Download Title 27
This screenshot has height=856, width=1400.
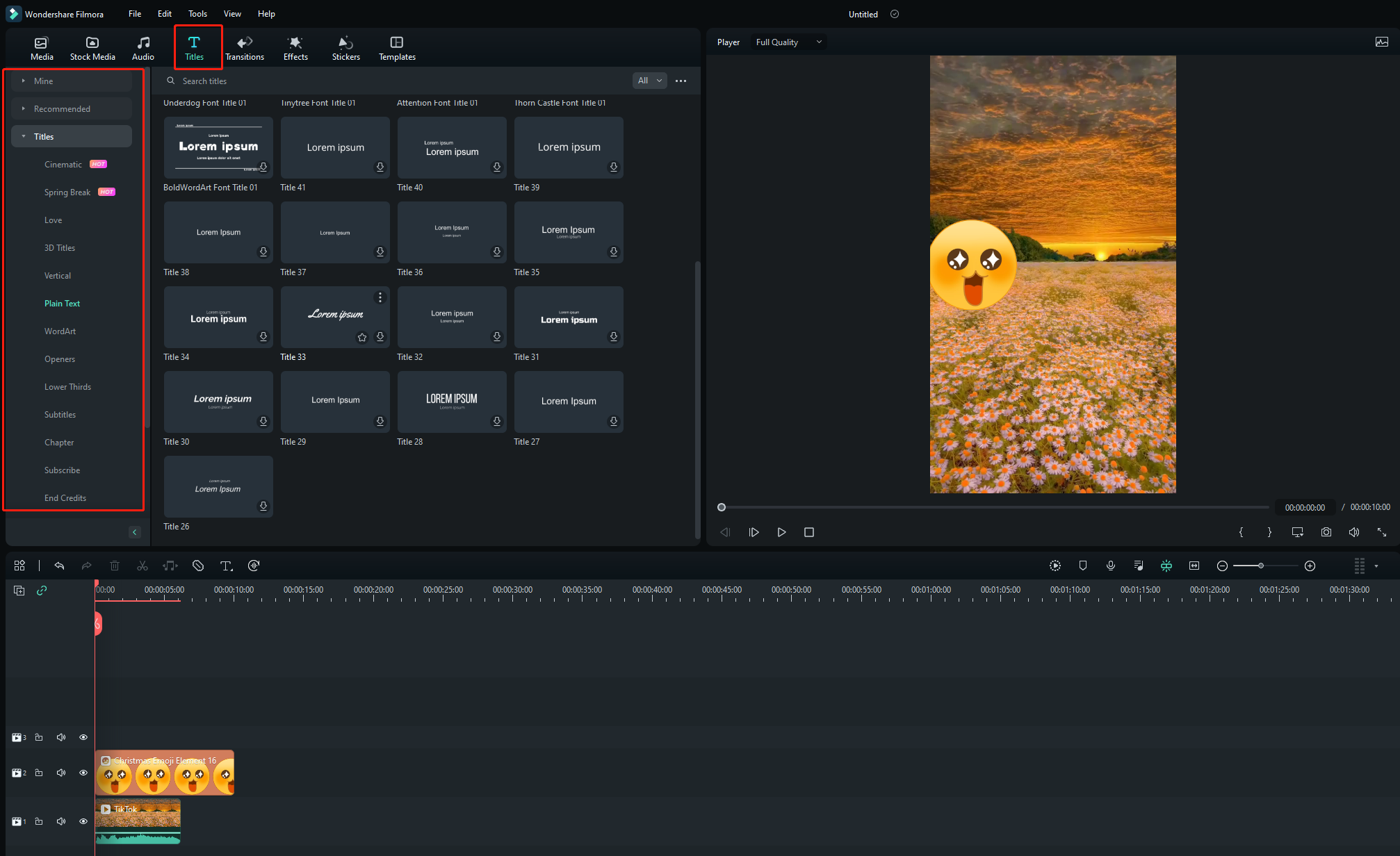click(613, 421)
